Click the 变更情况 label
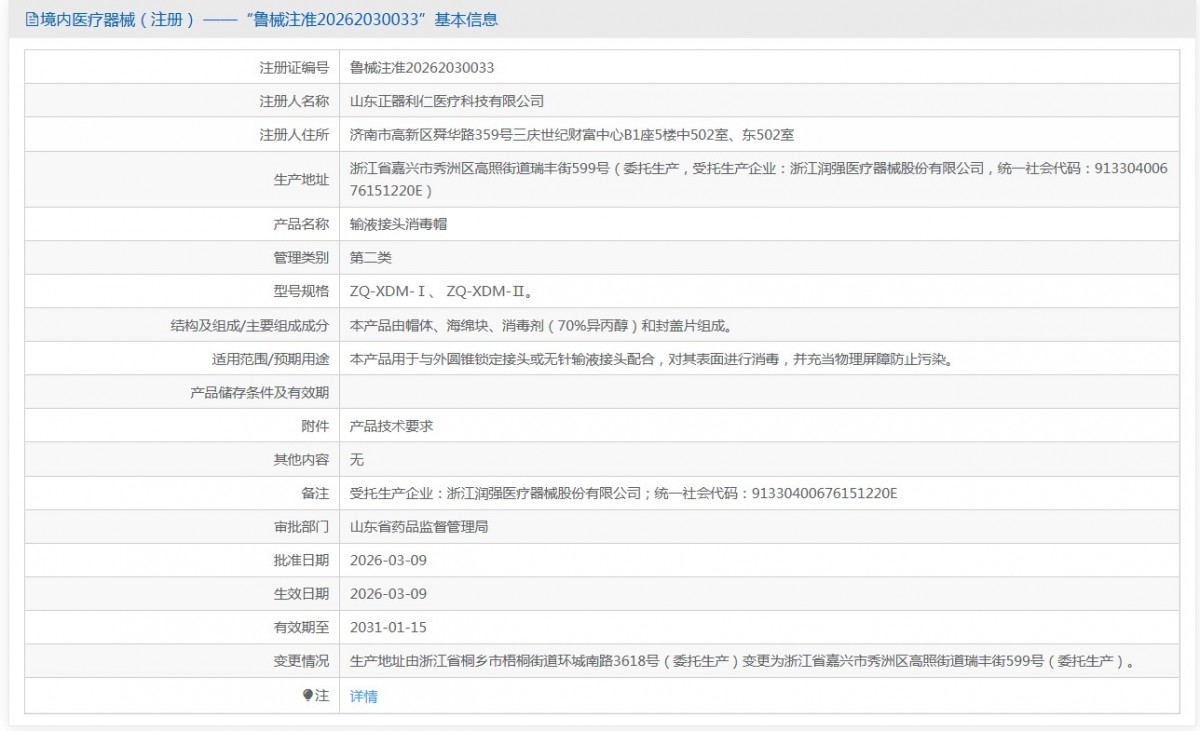1200x731 pixels. (301, 662)
